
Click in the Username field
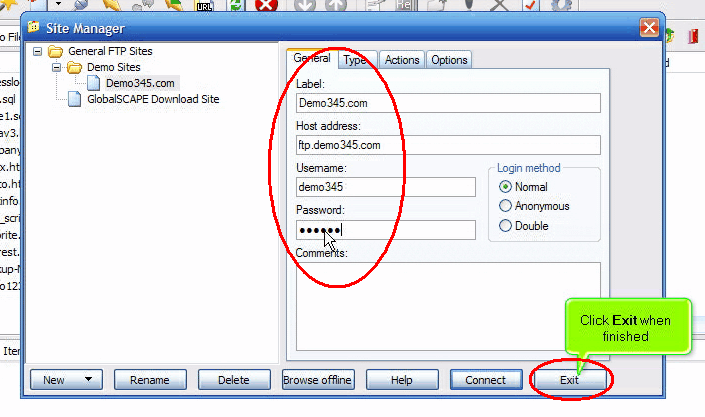386,187
